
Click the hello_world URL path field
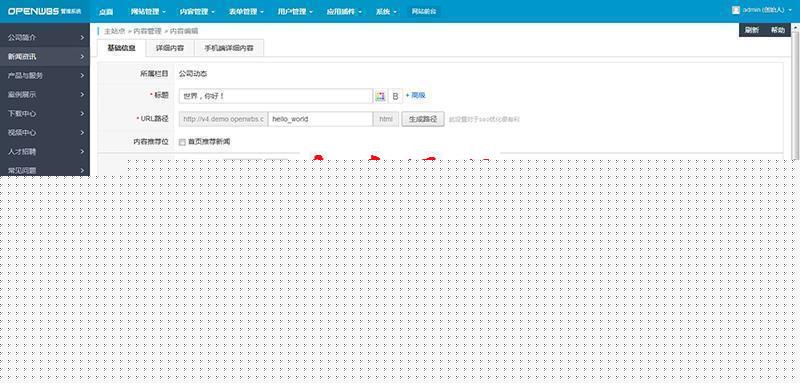pos(320,119)
